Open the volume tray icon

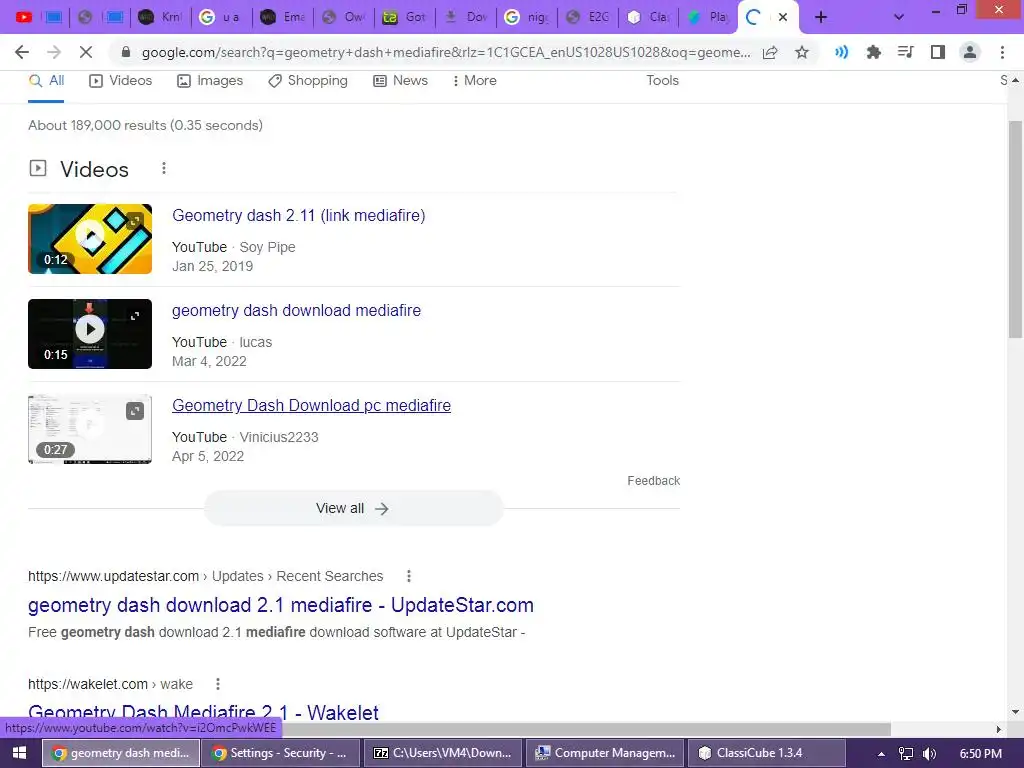(x=929, y=754)
